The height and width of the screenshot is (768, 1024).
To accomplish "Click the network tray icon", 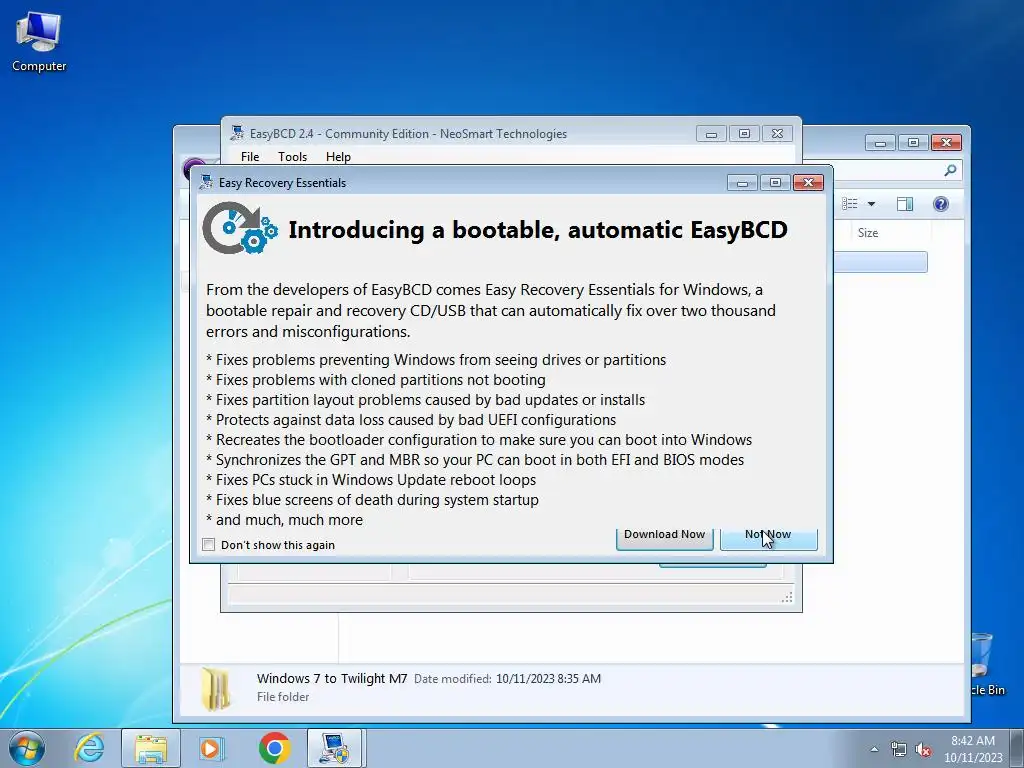I will [x=899, y=750].
